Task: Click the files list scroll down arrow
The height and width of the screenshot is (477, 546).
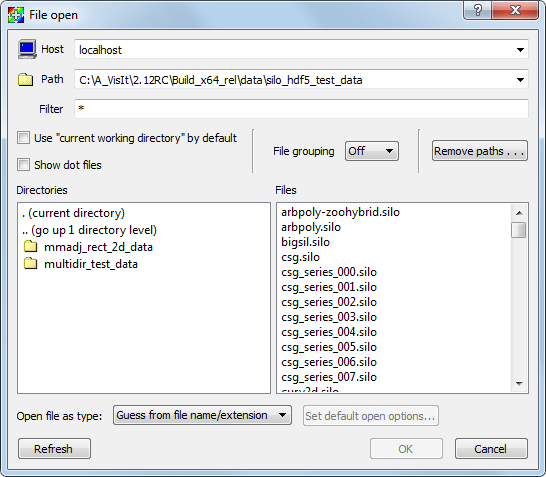Action: pos(519,384)
